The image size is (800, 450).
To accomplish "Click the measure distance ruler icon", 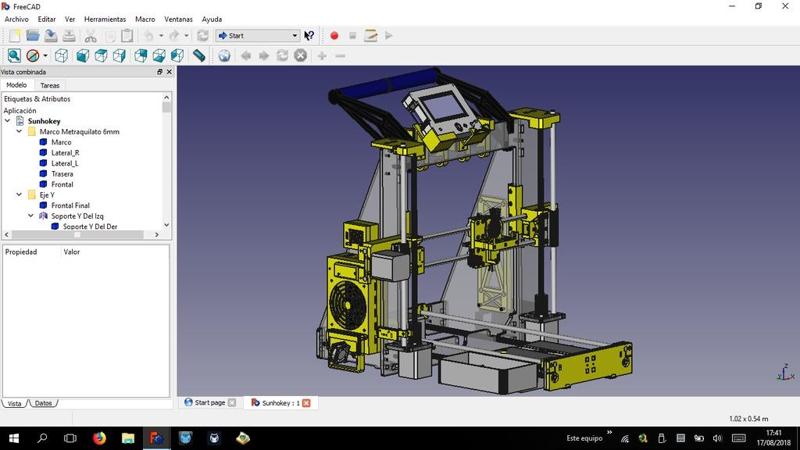I will pyautogui.click(x=199, y=56).
